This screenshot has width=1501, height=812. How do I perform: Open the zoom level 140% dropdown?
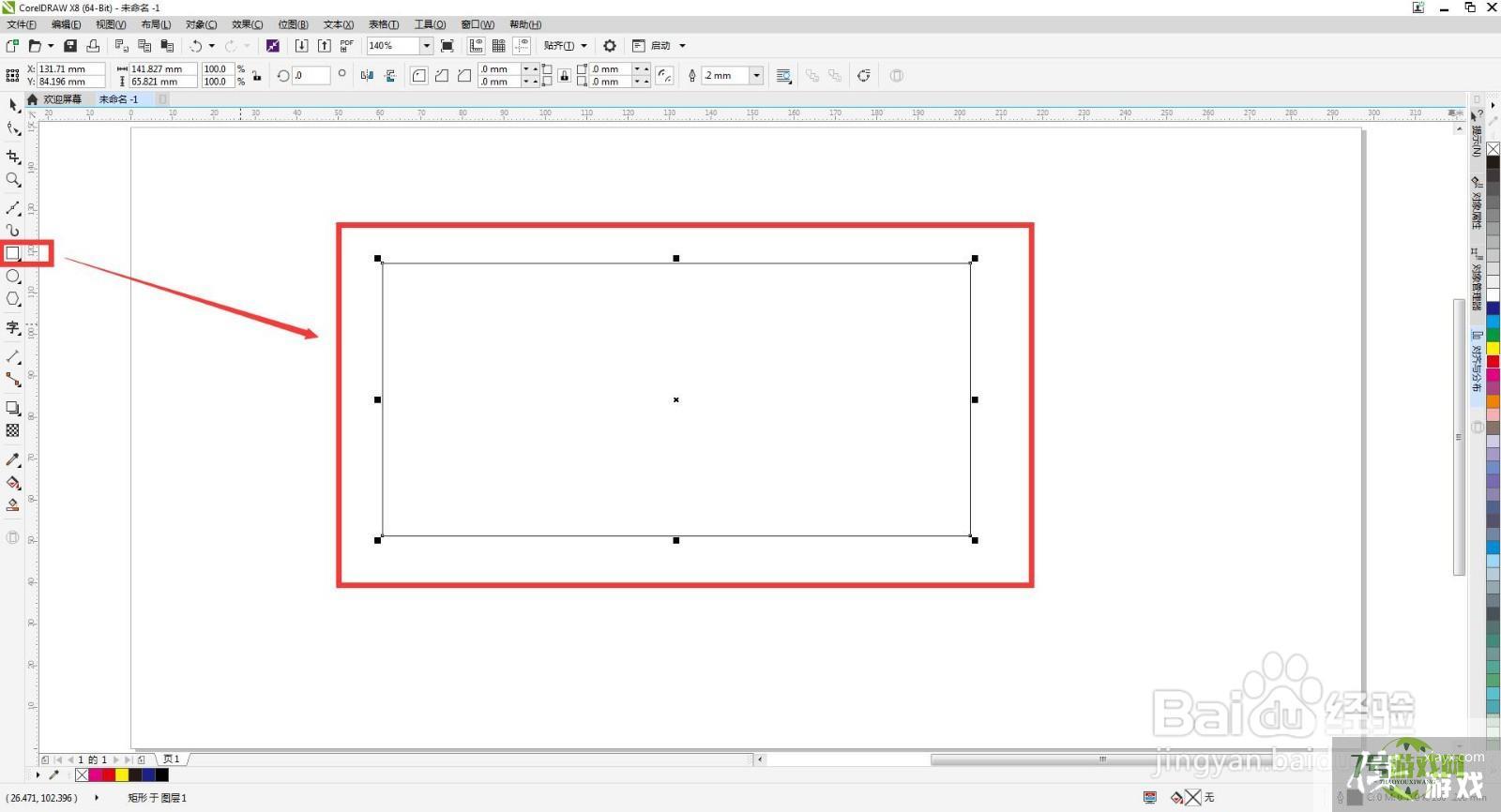[426, 45]
